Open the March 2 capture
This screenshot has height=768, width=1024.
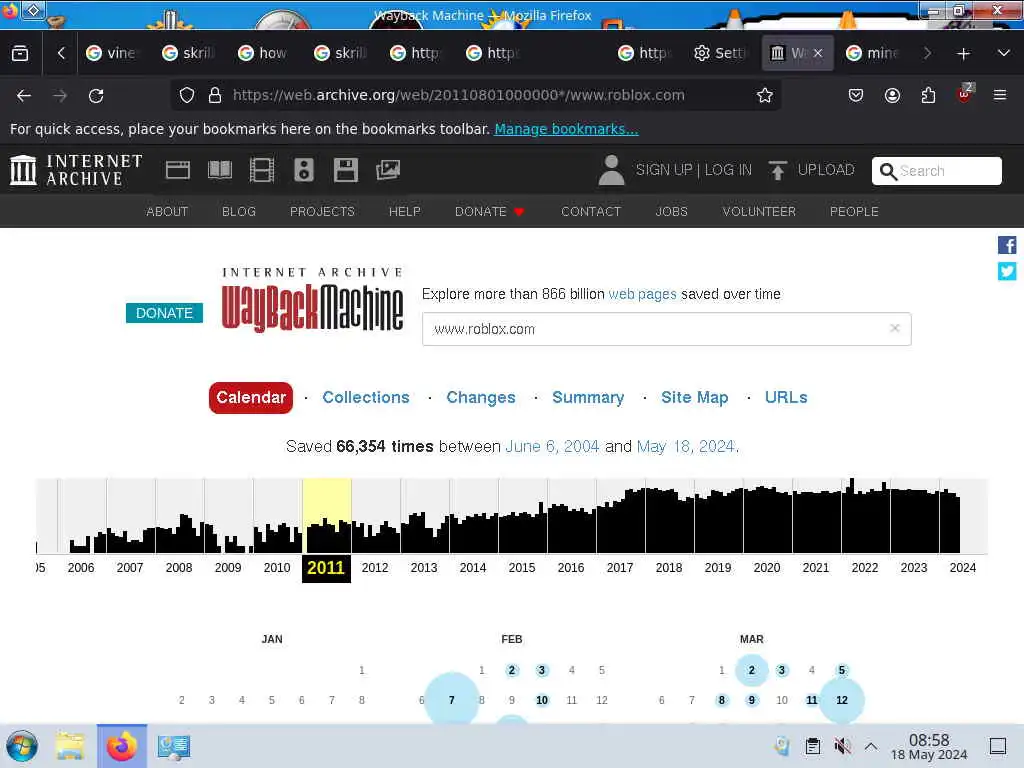[752, 670]
